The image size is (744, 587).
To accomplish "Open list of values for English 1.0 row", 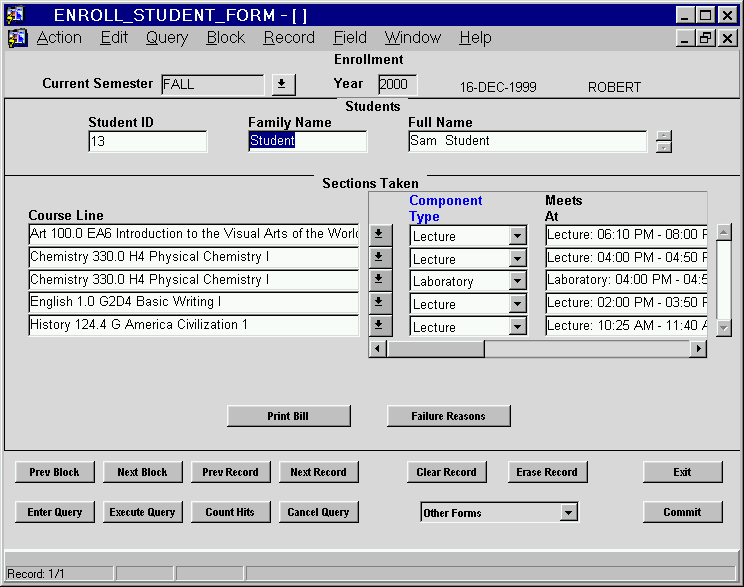I will coord(380,302).
